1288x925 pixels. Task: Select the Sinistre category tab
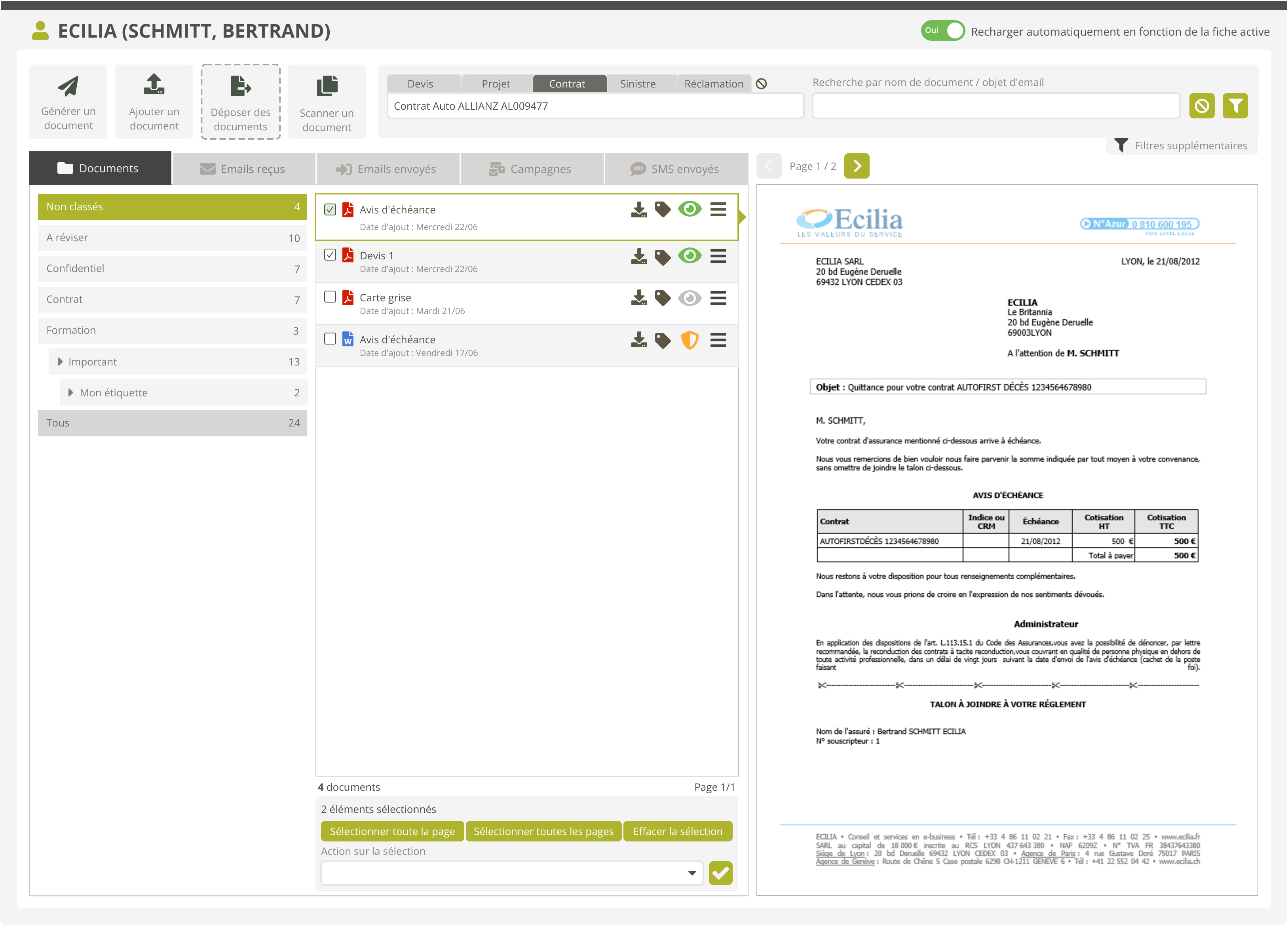click(637, 84)
